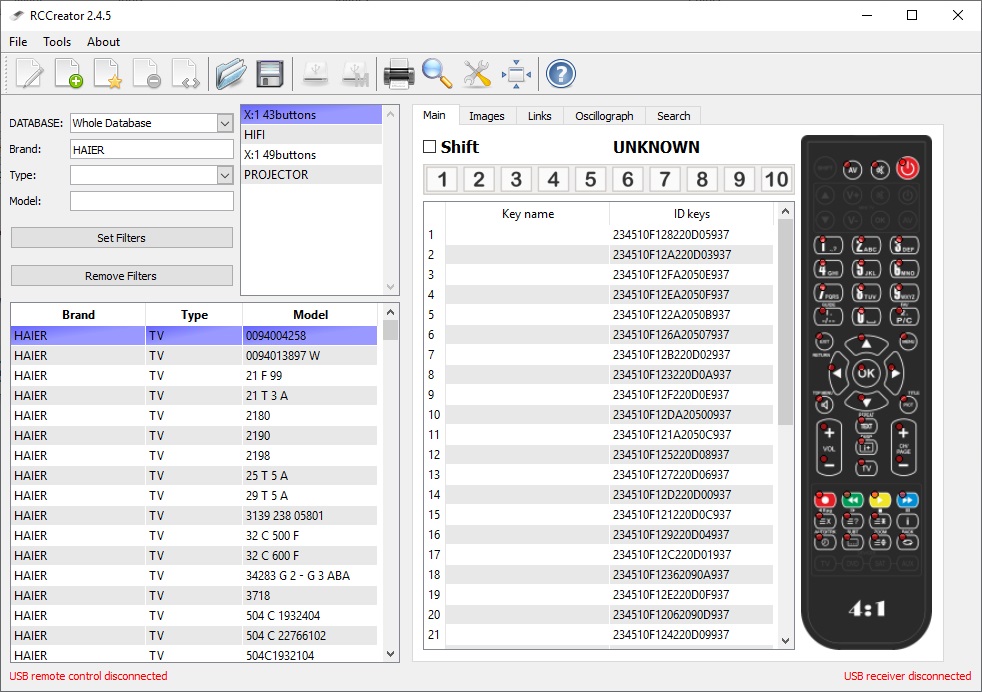Screen dimensions: 982x692
Task: Click the starred page icon
Action: point(108,73)
